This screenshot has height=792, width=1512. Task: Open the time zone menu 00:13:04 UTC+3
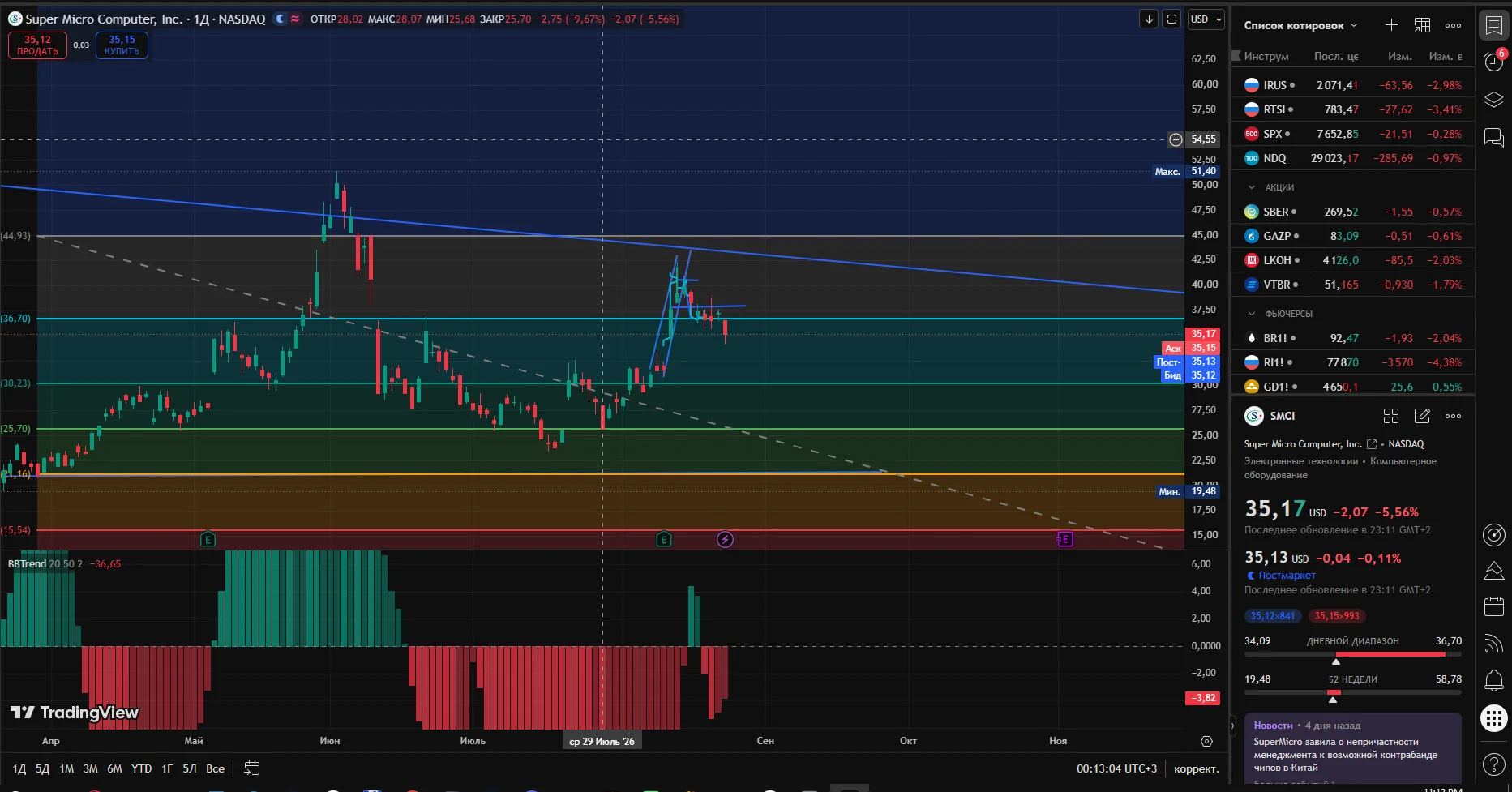tap(1116, 768)
